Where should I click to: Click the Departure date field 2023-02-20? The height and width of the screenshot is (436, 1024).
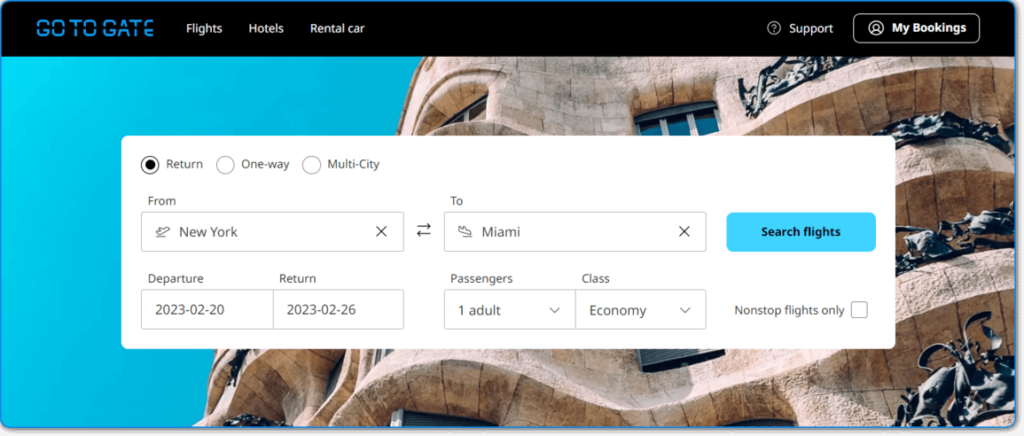(x=207, y=309)
